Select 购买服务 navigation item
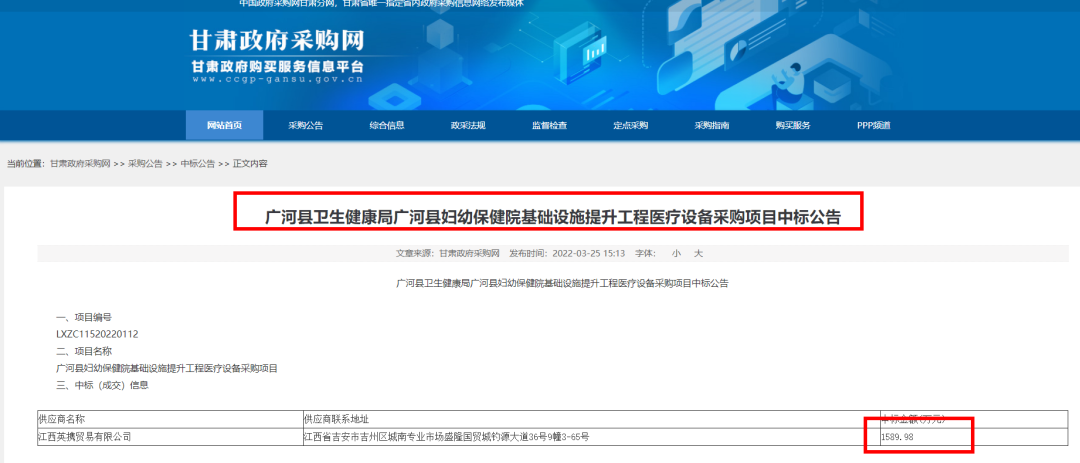The width and height of the screenshot is (1080, 463). click(793, 125)
